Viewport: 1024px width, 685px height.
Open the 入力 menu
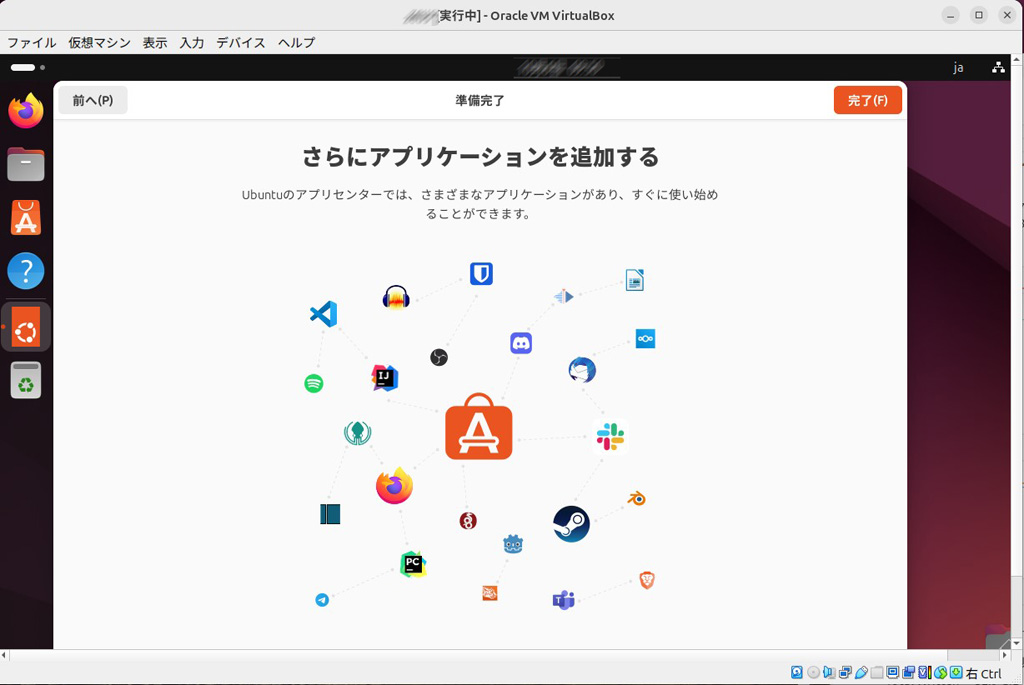point(191,42)
